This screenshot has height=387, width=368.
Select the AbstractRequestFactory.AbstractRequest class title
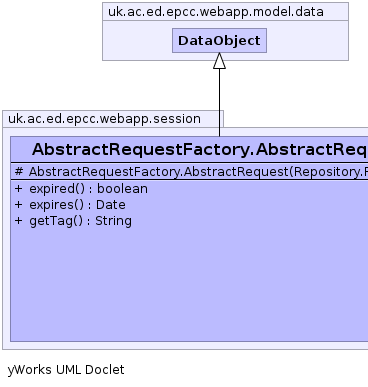200,149
